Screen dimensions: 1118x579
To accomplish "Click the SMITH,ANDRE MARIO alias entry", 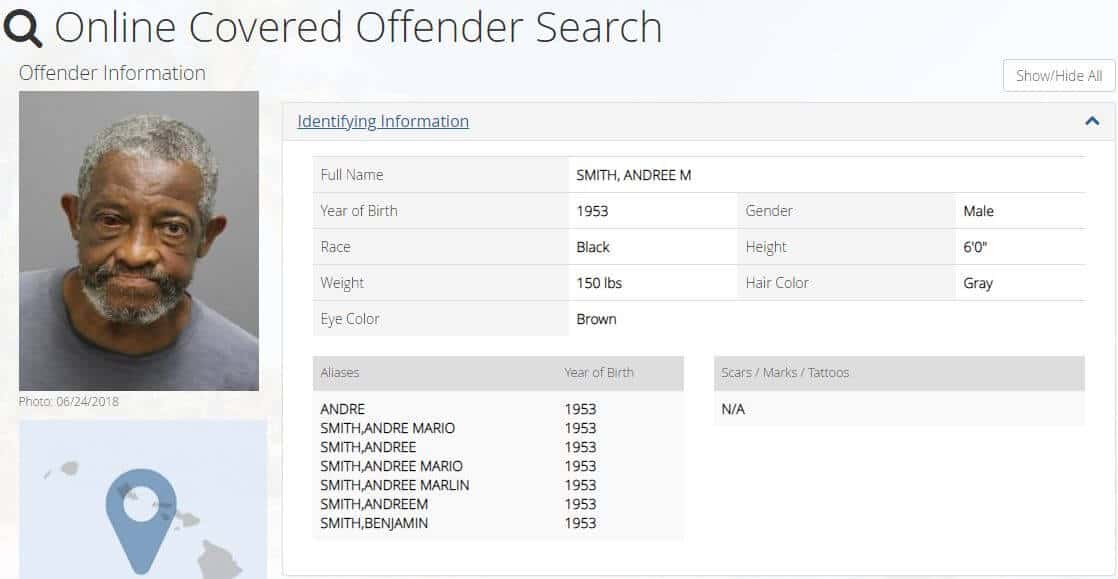I will [387, 428].
